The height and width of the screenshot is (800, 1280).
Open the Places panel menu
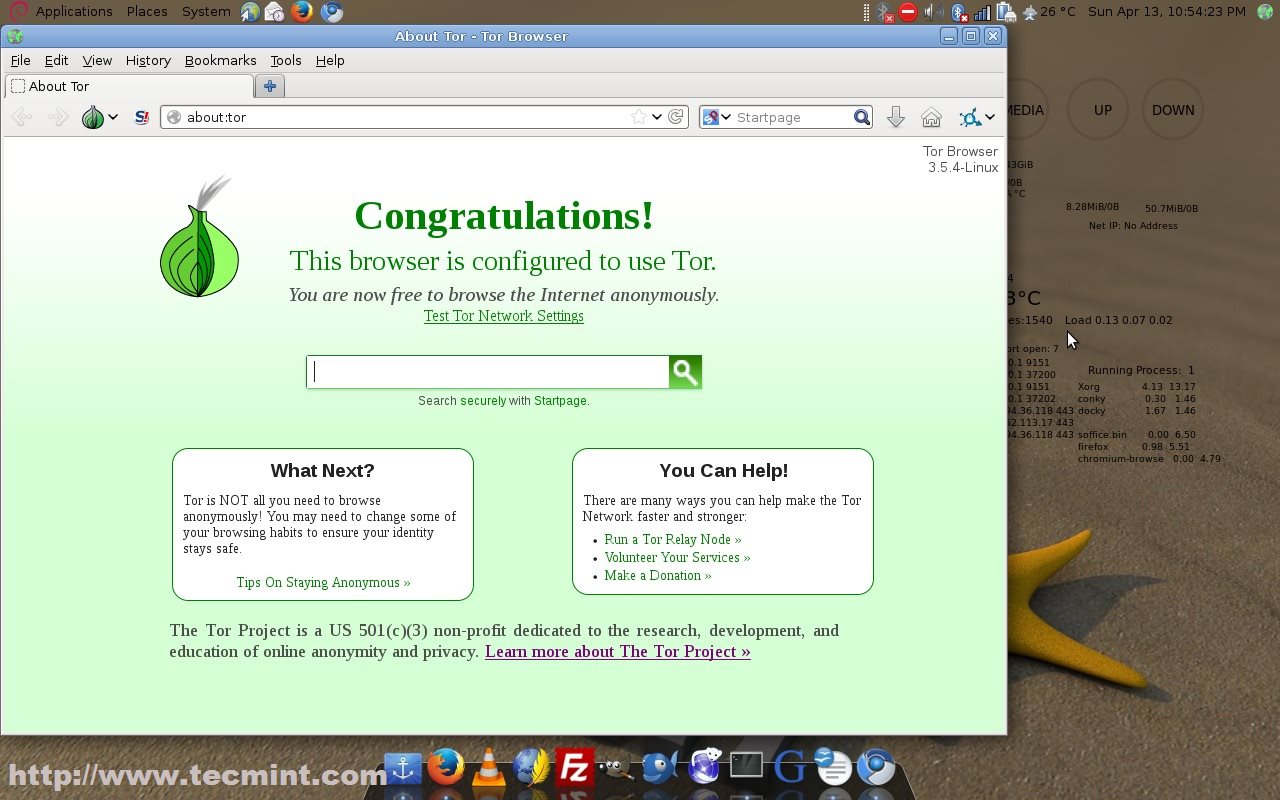147,12
